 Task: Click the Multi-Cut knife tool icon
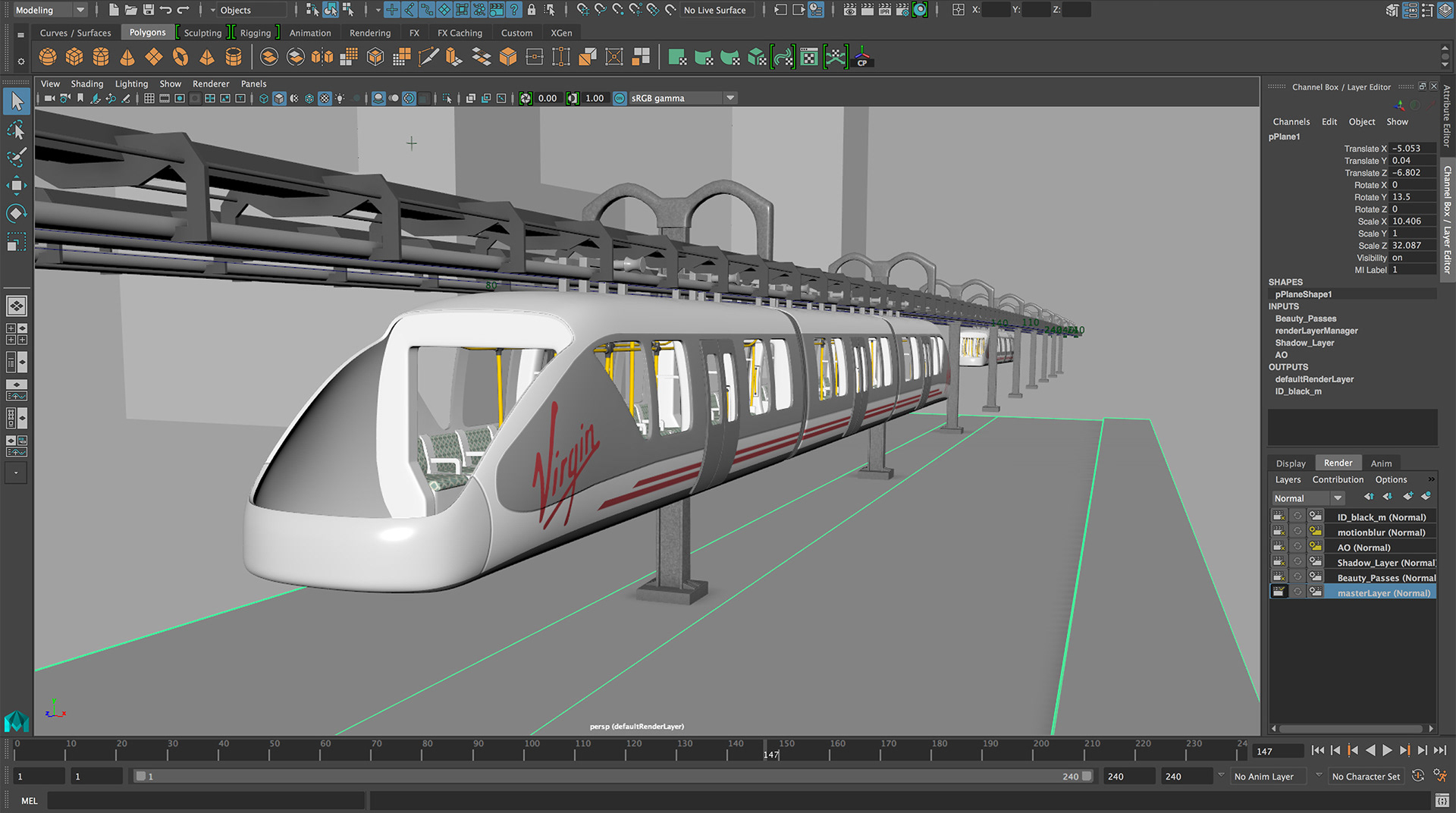[x=428, y=57]
